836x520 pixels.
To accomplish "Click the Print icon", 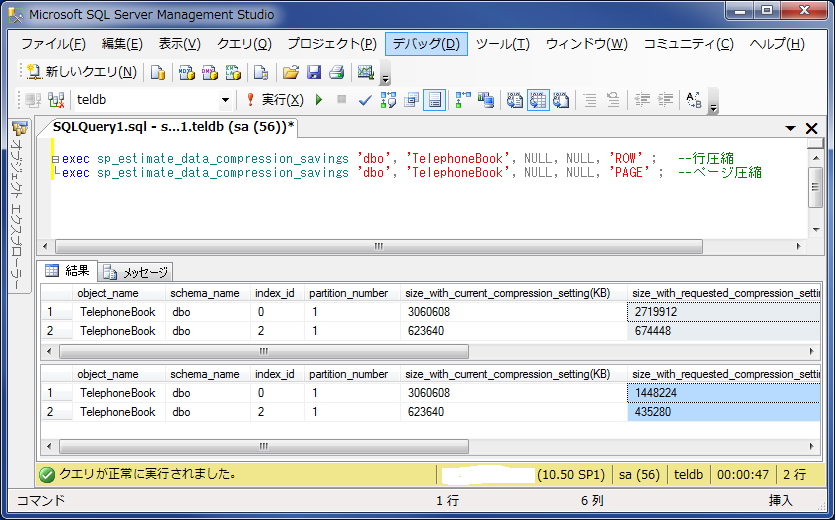I will coord(337,72).
